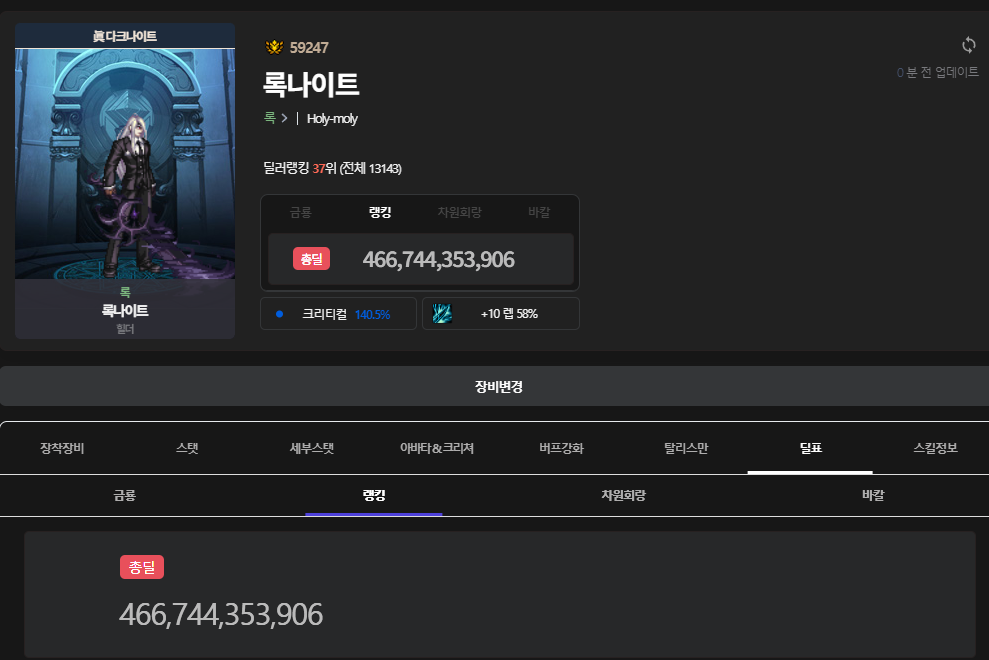Click the red 총딜 badge in the summary card
The height and width of the screenshot is (660, 989).
(x=311, y=260)
